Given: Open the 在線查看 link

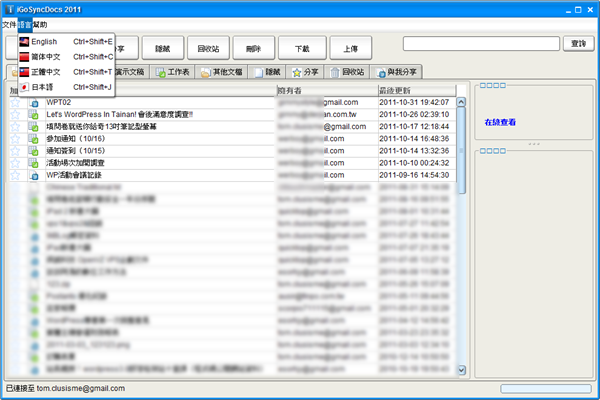Looking at the screenshot, I should (x=500, y=122).
